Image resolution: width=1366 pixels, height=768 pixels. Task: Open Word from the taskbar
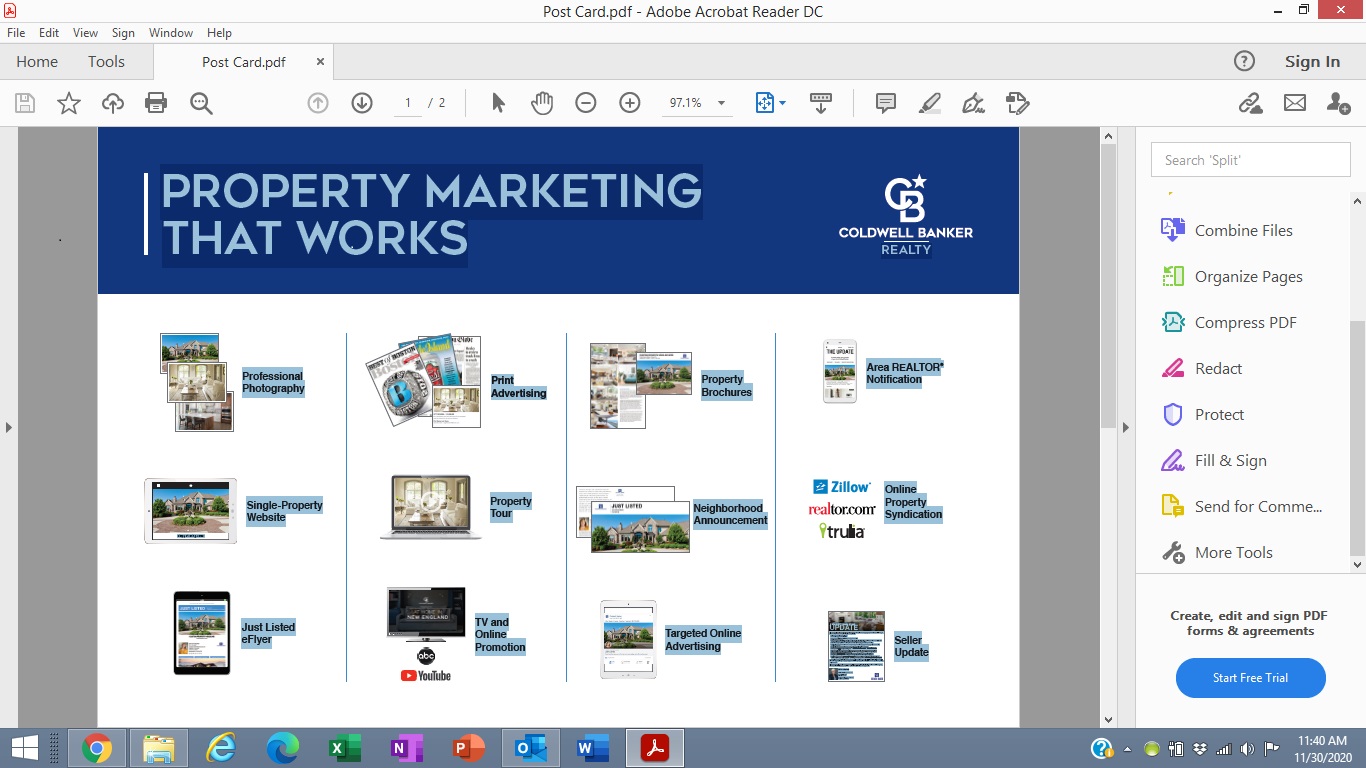click(x=593, y=748)
